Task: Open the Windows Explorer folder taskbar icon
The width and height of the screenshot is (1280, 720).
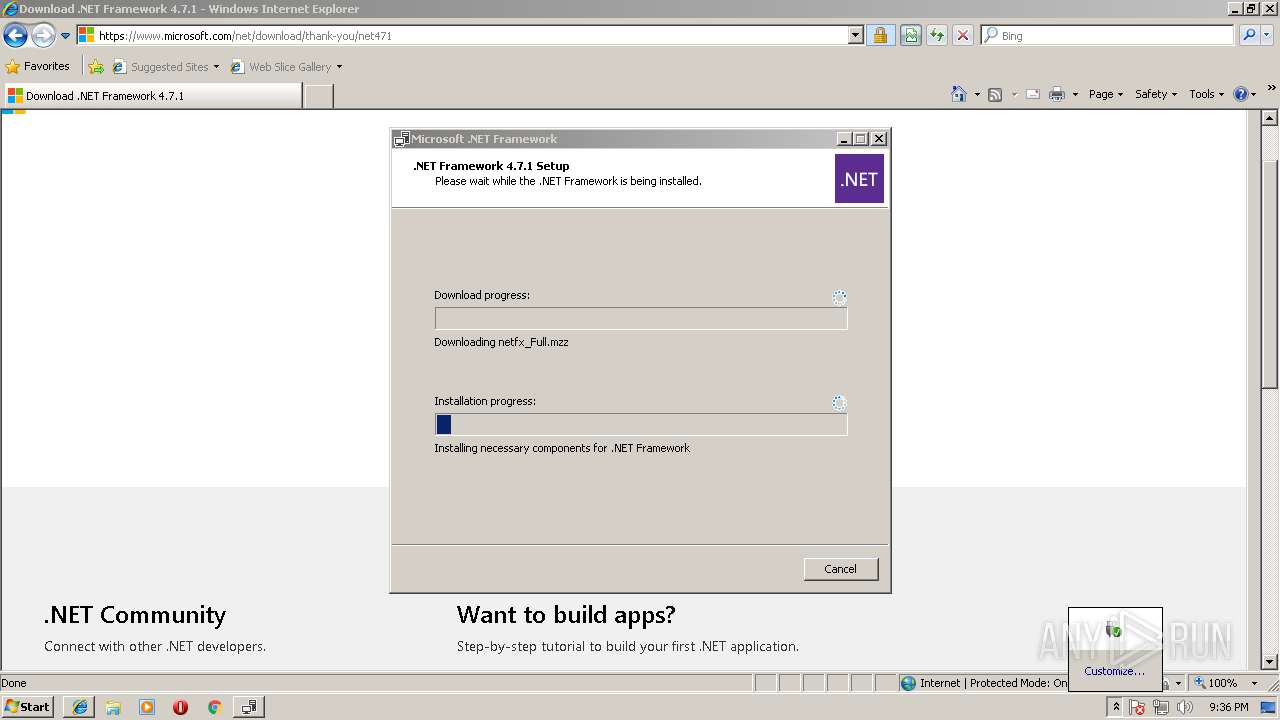Action: pos(113,707)
